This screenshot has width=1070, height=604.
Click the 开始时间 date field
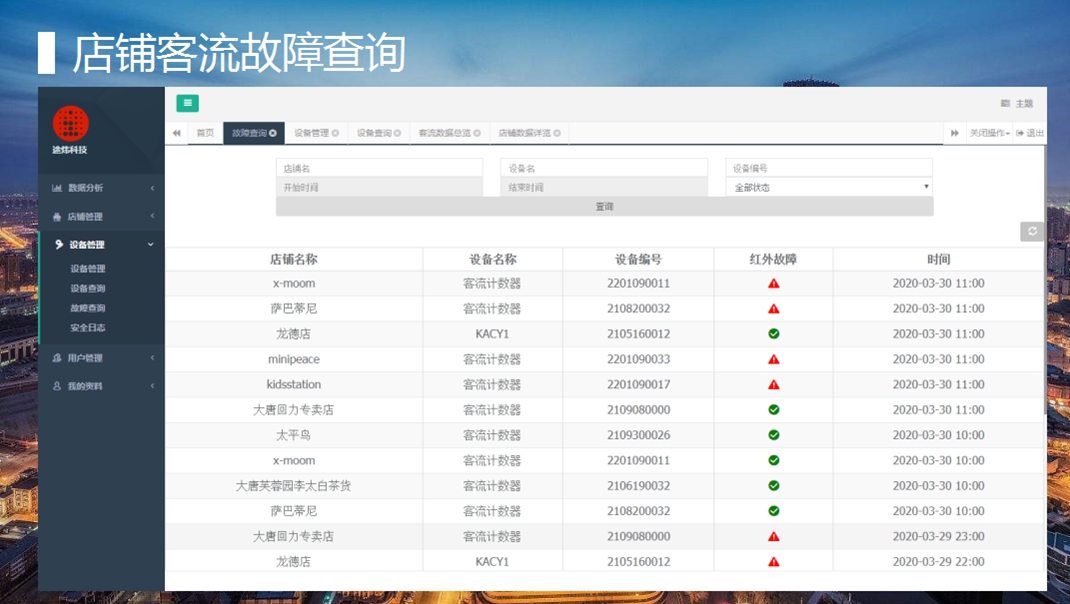click(x=379, y=187)
